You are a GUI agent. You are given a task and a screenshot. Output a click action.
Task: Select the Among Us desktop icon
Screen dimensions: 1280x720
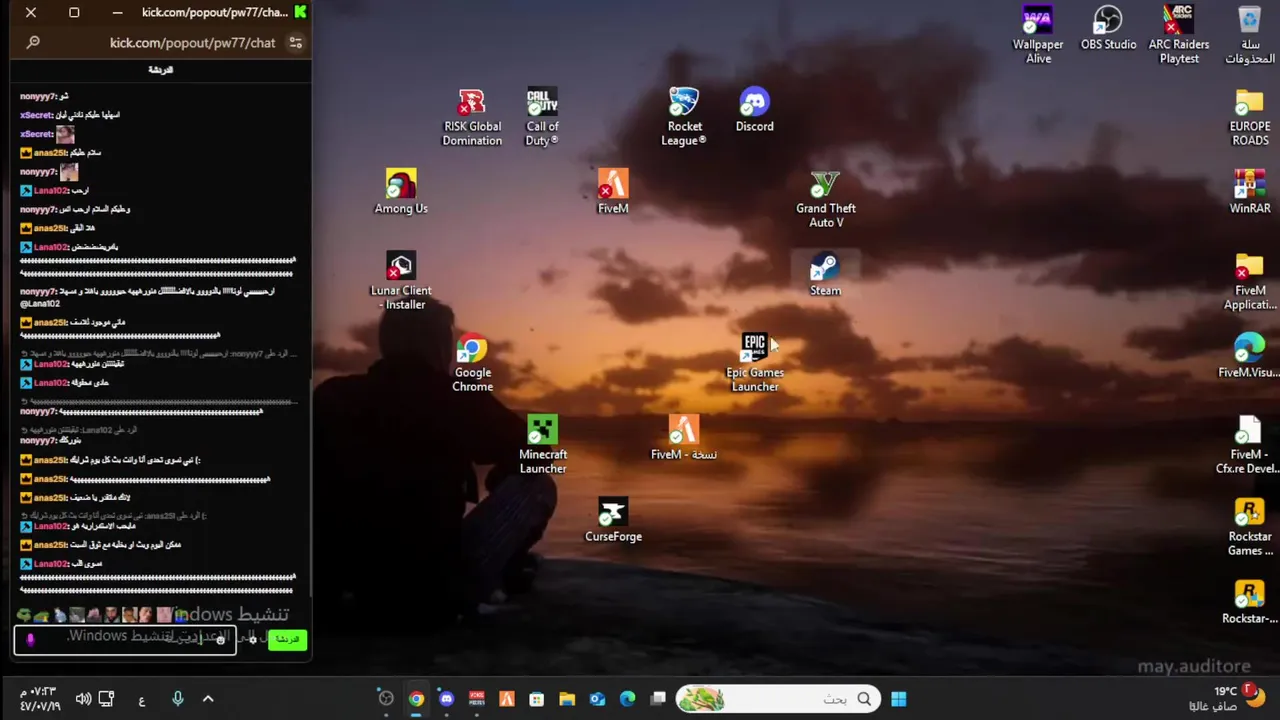click(401, 193)
